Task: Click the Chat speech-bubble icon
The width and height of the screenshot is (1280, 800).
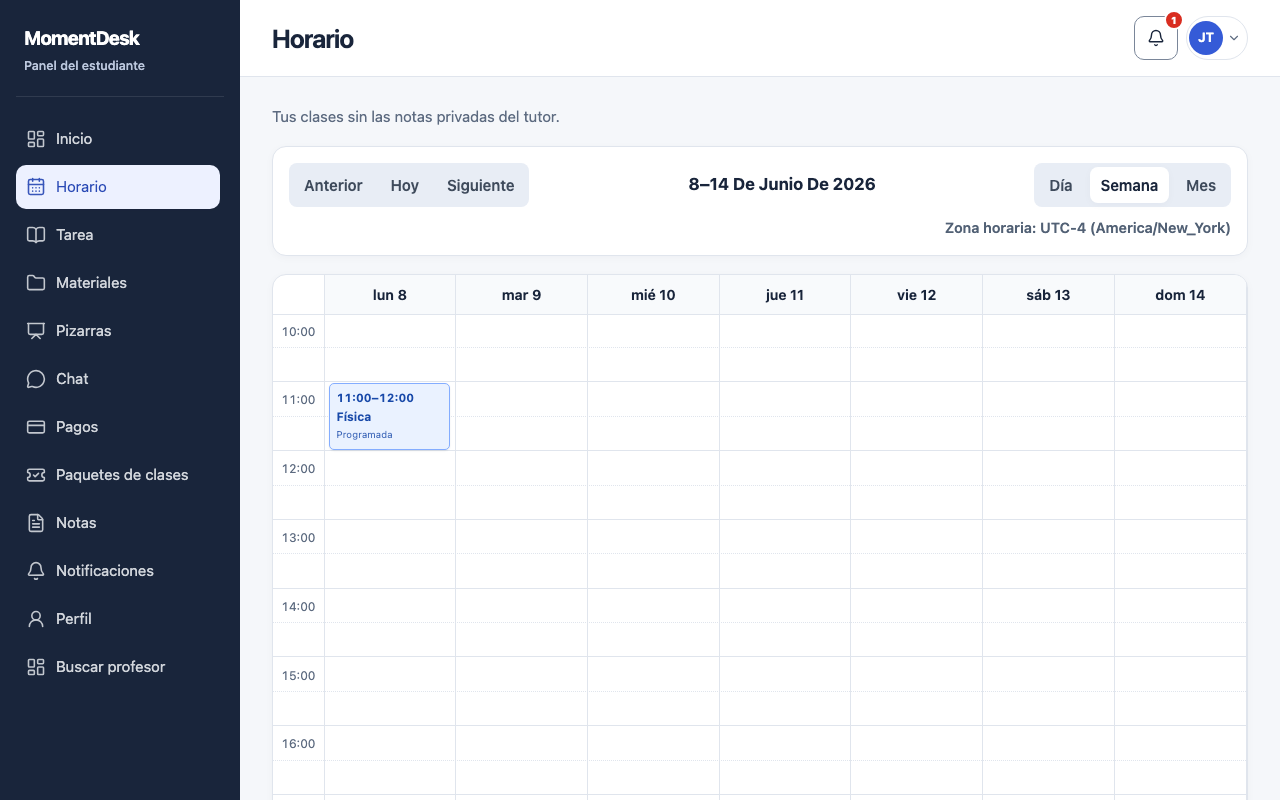Action: click(36, 379)
